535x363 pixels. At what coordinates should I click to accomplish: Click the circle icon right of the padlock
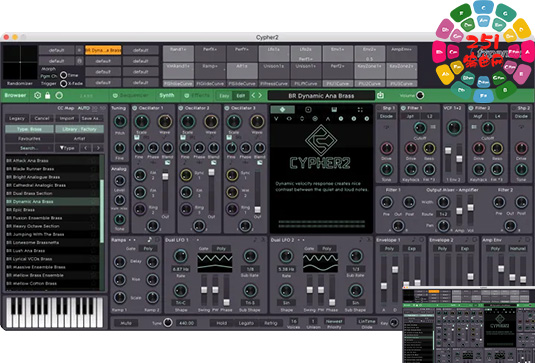point(59,96)
